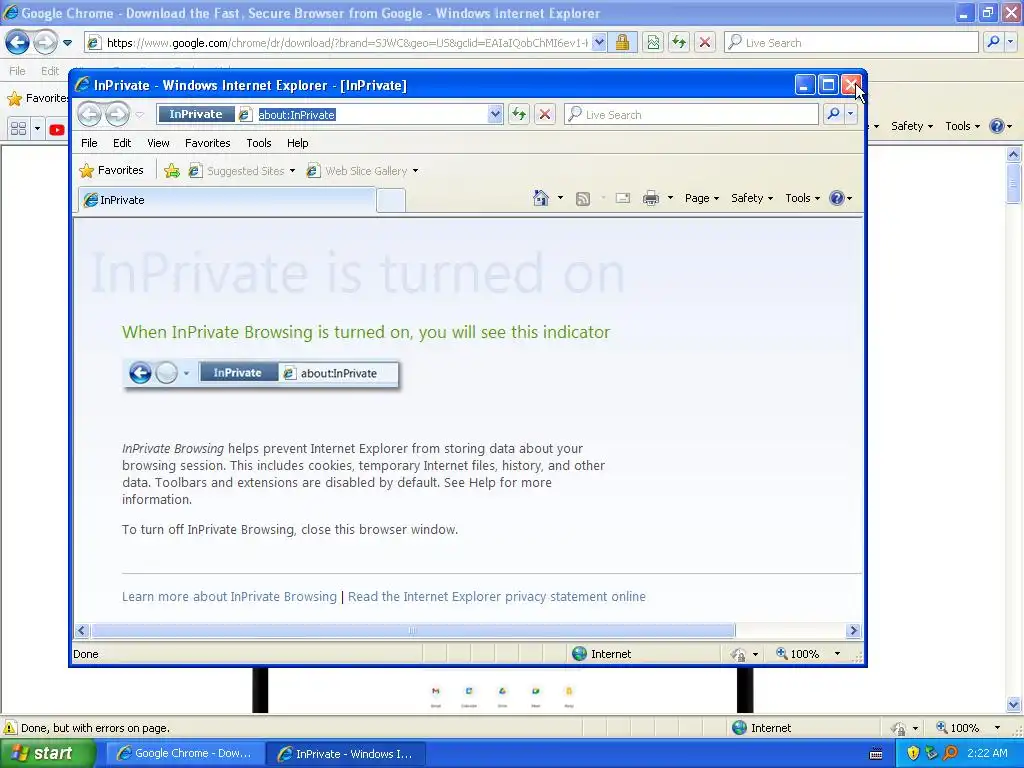Click the Windows start button
The height and width of the screenshot is (768, 1024).
[47, 753]
